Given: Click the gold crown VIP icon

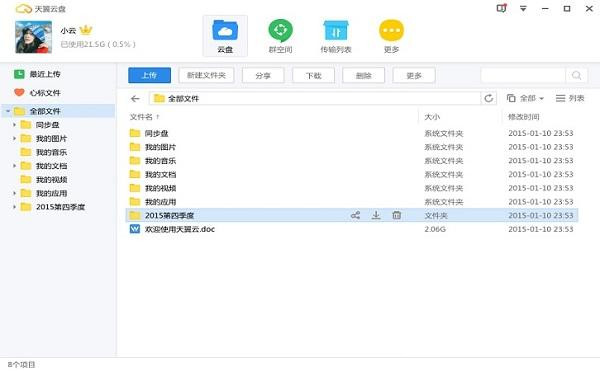Looking at the screenshot, I should coord(86,30).
